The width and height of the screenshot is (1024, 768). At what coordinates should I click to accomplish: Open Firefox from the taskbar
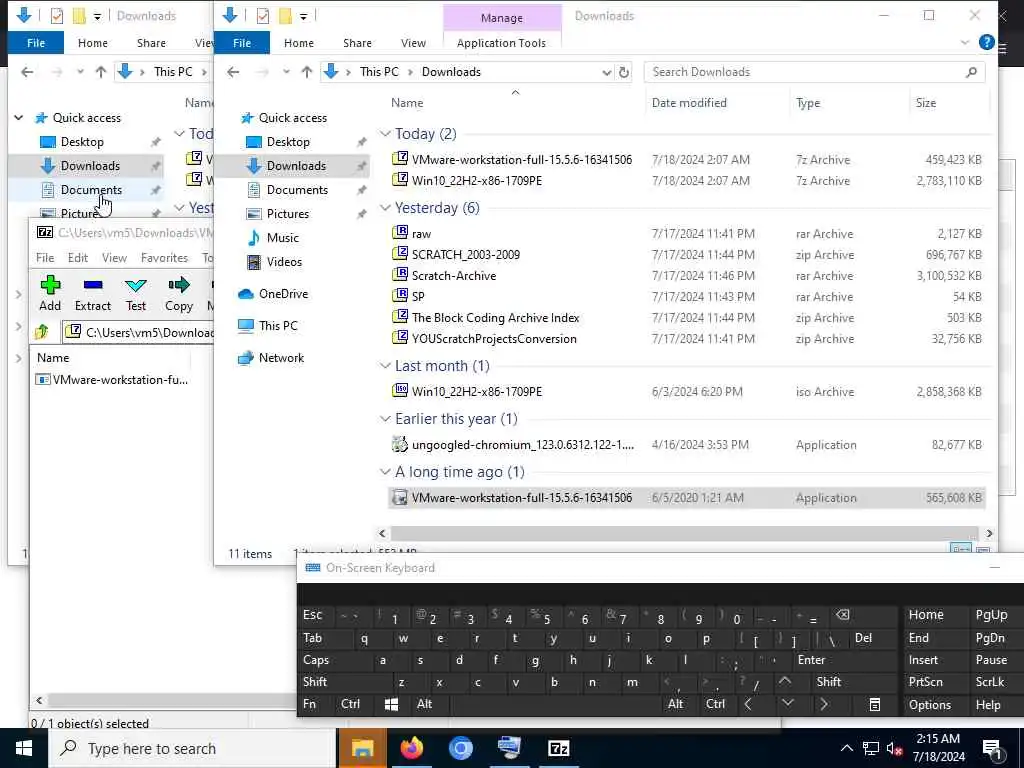pos(411,748)
